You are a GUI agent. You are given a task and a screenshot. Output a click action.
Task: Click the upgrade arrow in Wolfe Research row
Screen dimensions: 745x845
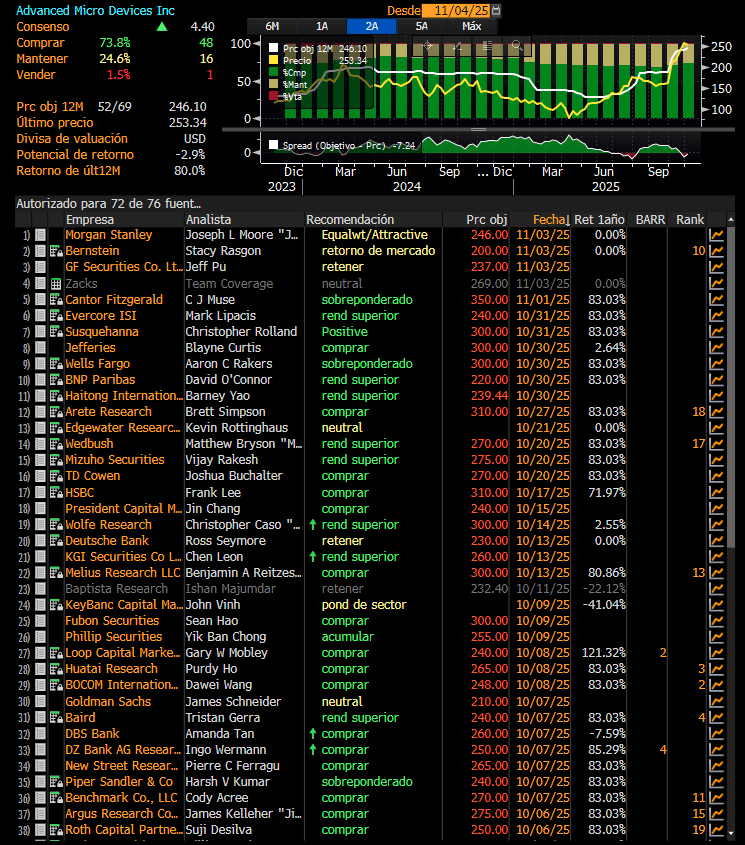tap(313, 524)
